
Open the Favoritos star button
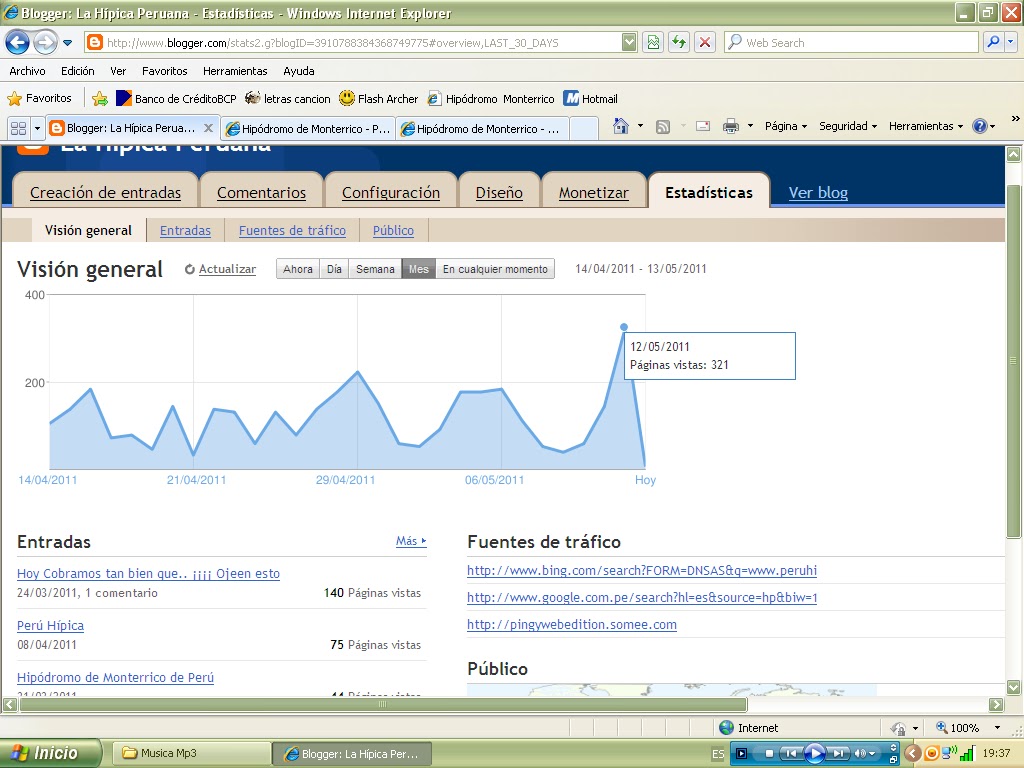pyautogui.click(x=39, y=99)
